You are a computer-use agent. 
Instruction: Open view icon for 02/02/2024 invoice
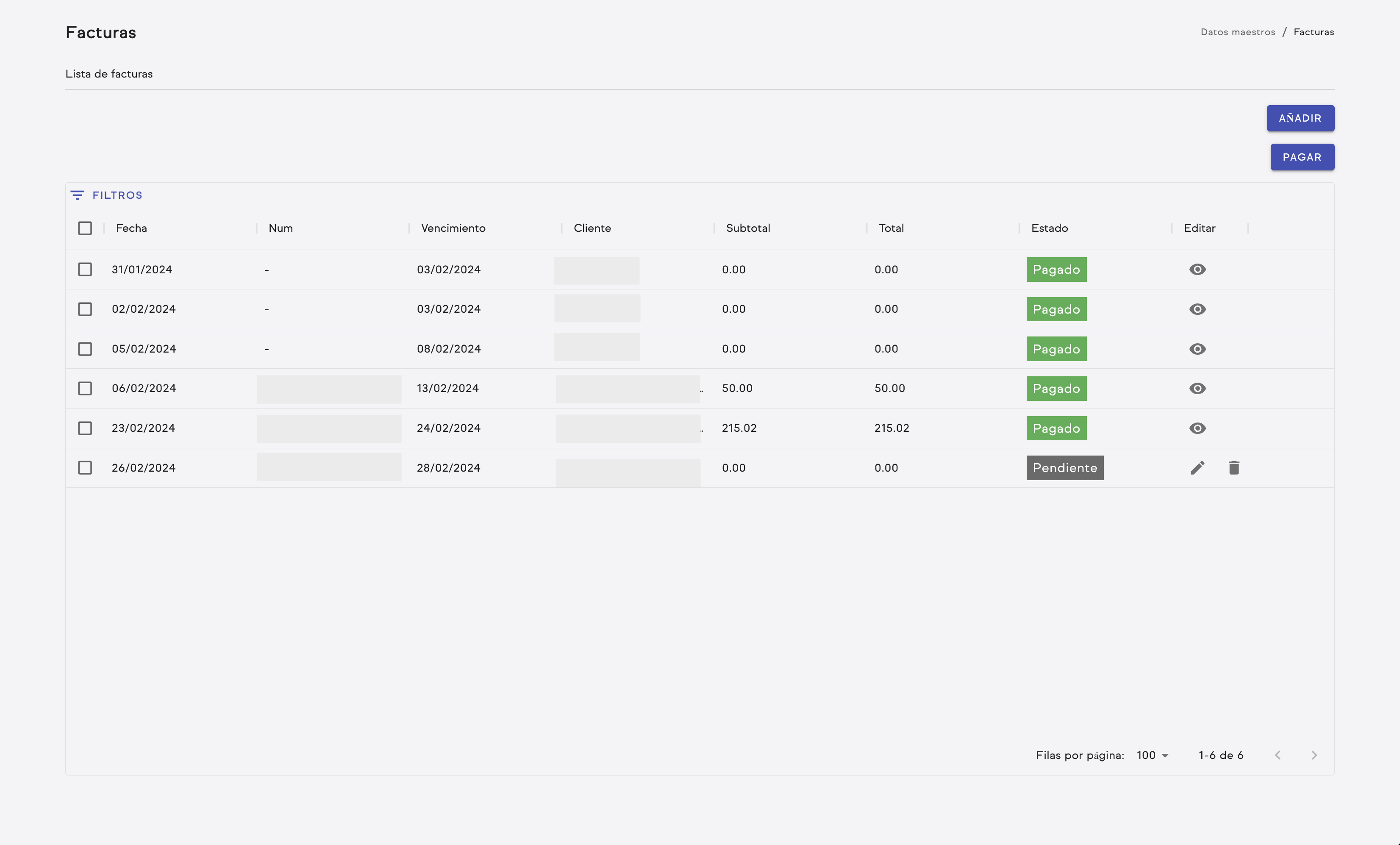tap(1197, 309)
